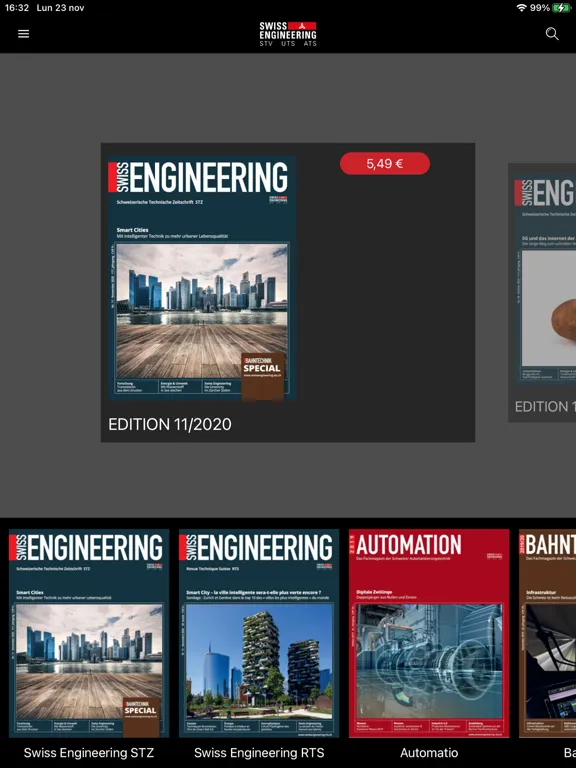
Task: Check the battery status icon
Action: pos(561,8)
